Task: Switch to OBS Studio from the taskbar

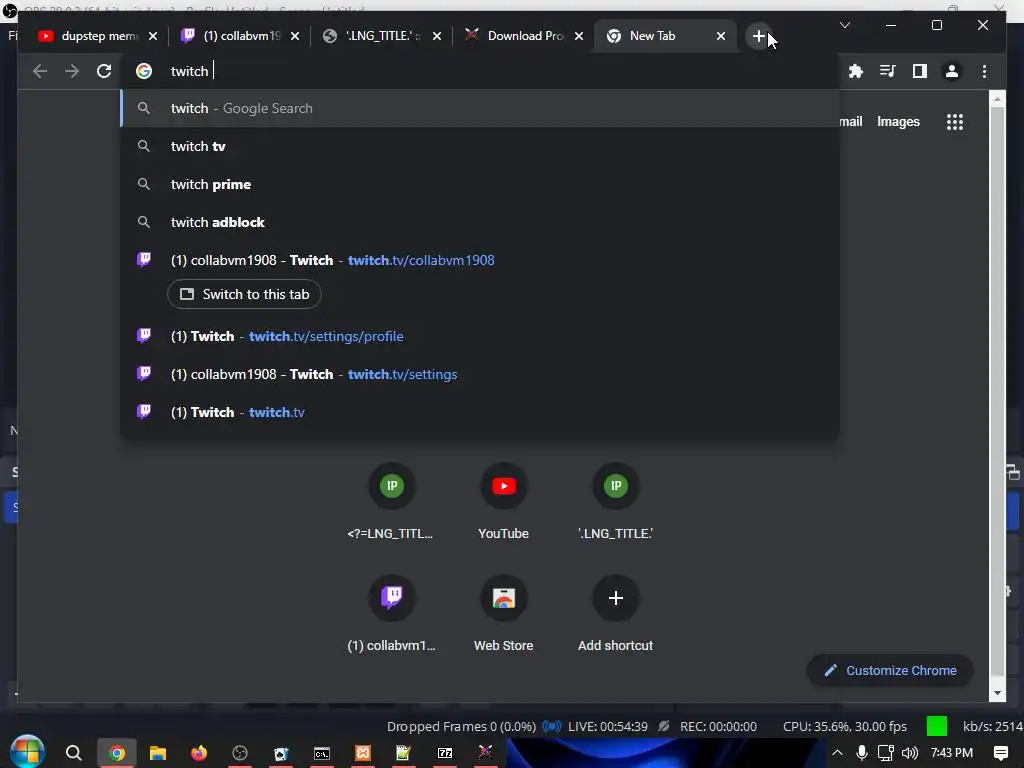Action: [240, 753]
